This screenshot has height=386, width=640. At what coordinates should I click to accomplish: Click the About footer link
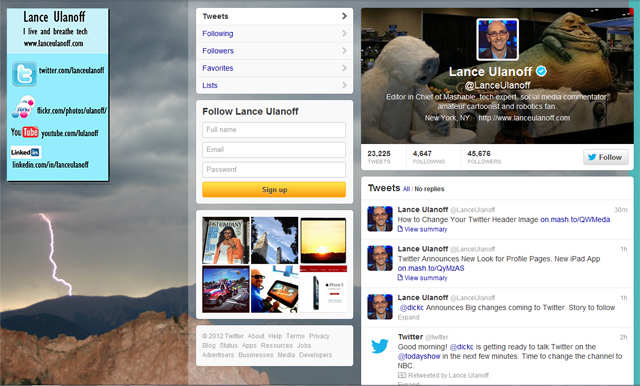(x=256, y=336)
